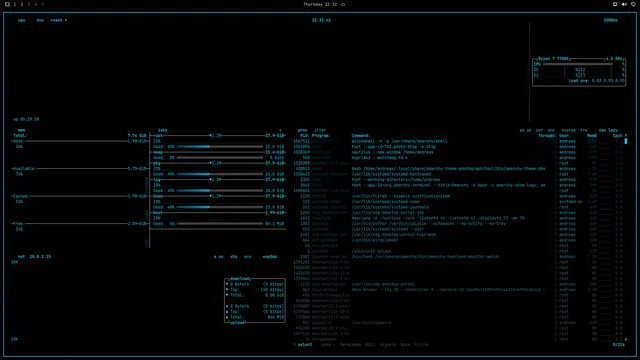The image size is (640, 360).
Task: Toggle the net 'sync' option
Action: coord(219,257)
